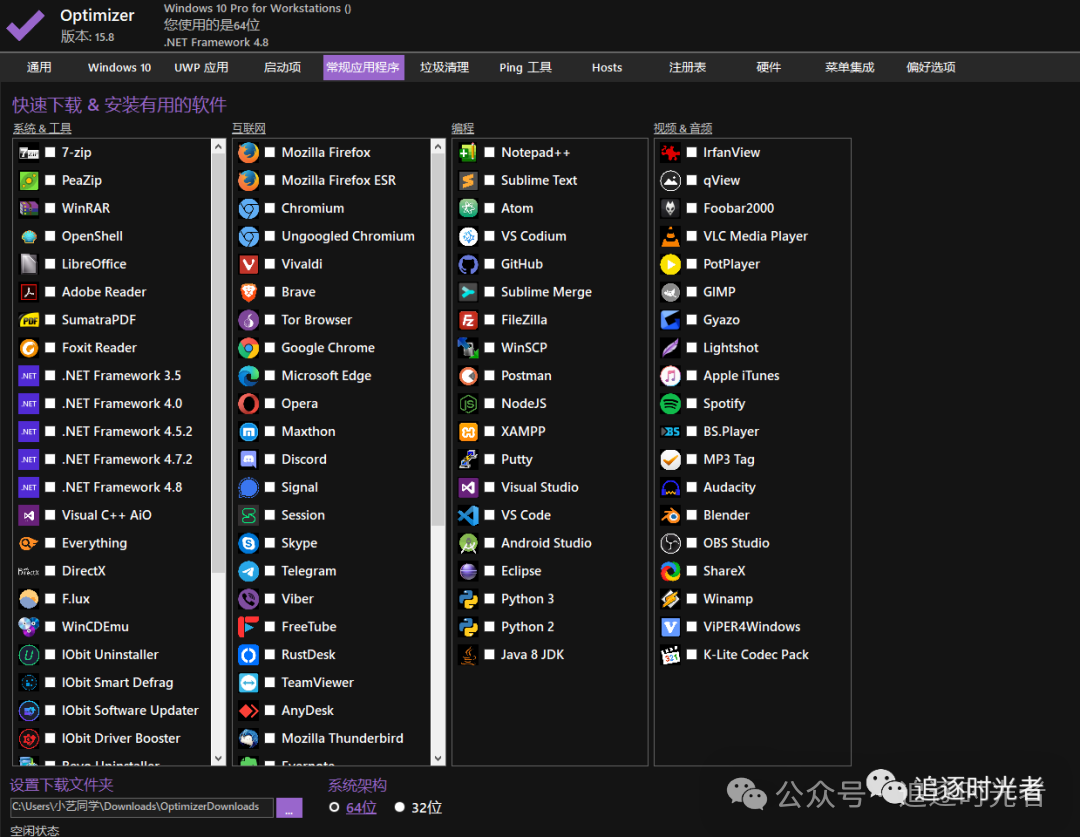Go to the 启动项 tab
The image size is (1080, 837).
(x=282, y=68)
